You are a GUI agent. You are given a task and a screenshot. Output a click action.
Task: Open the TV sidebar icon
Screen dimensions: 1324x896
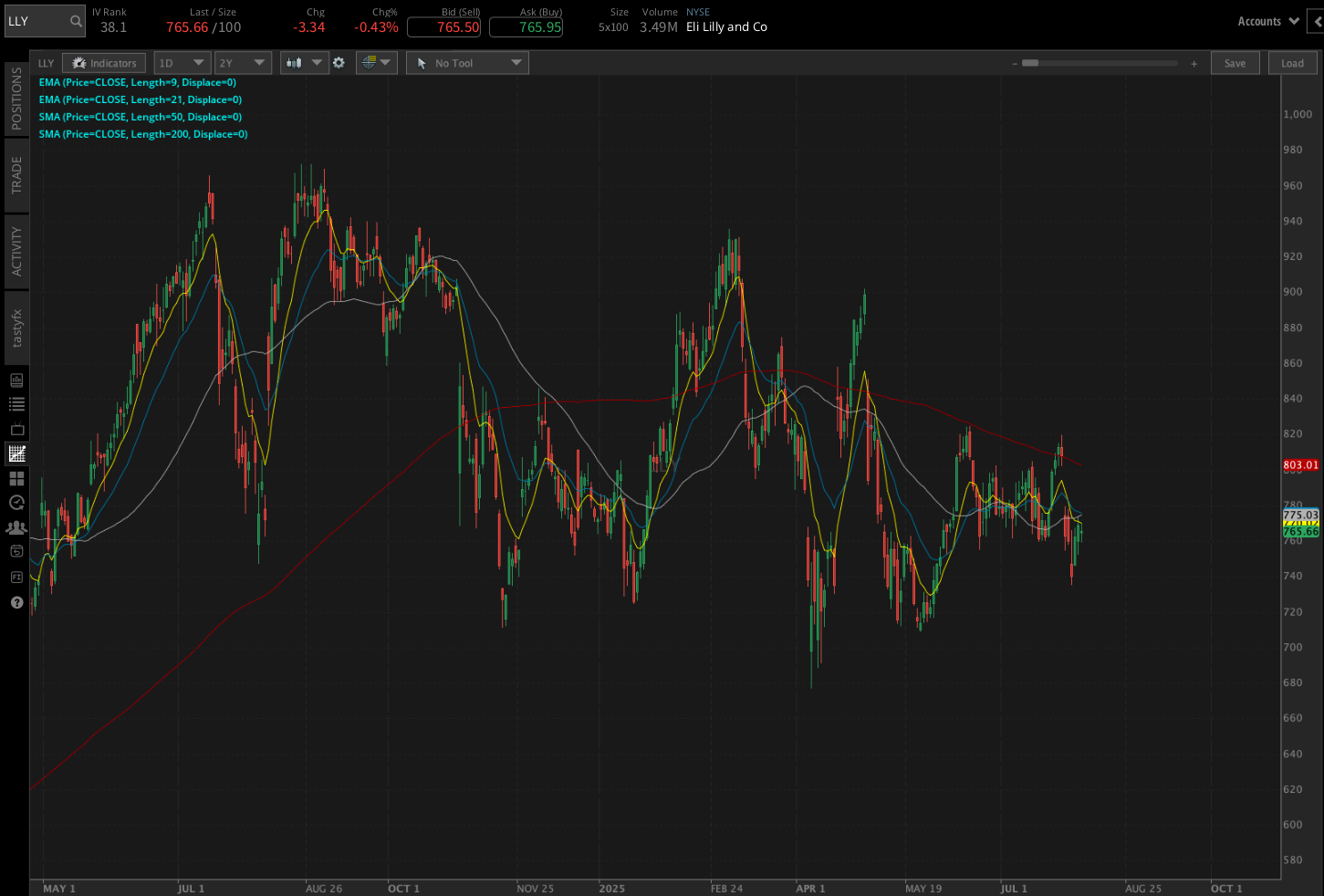click(x=16, y=429)
